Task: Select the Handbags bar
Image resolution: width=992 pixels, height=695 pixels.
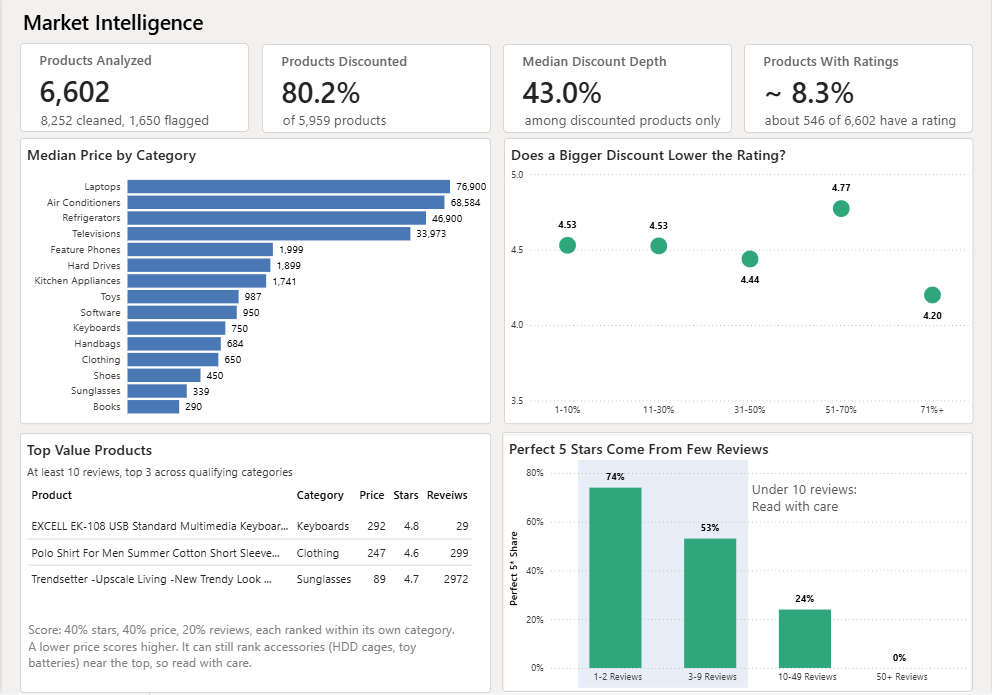Action: point(174,344)
